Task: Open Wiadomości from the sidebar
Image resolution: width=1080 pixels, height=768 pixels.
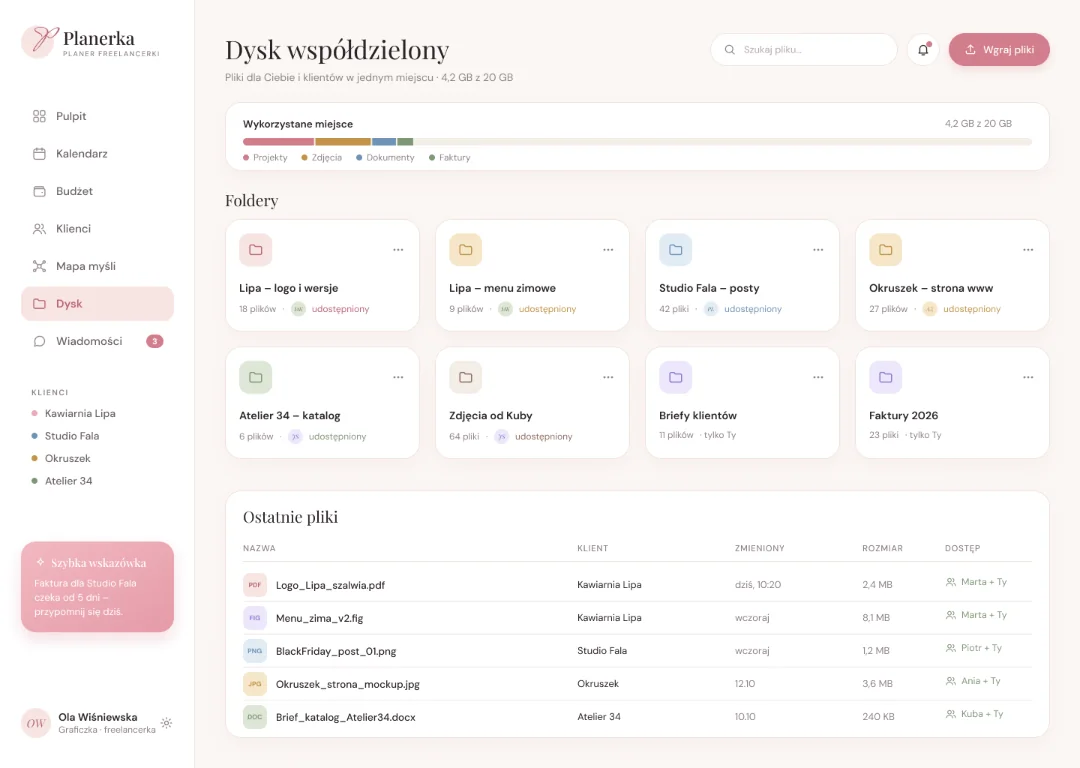Action: [x=97, y=341]
